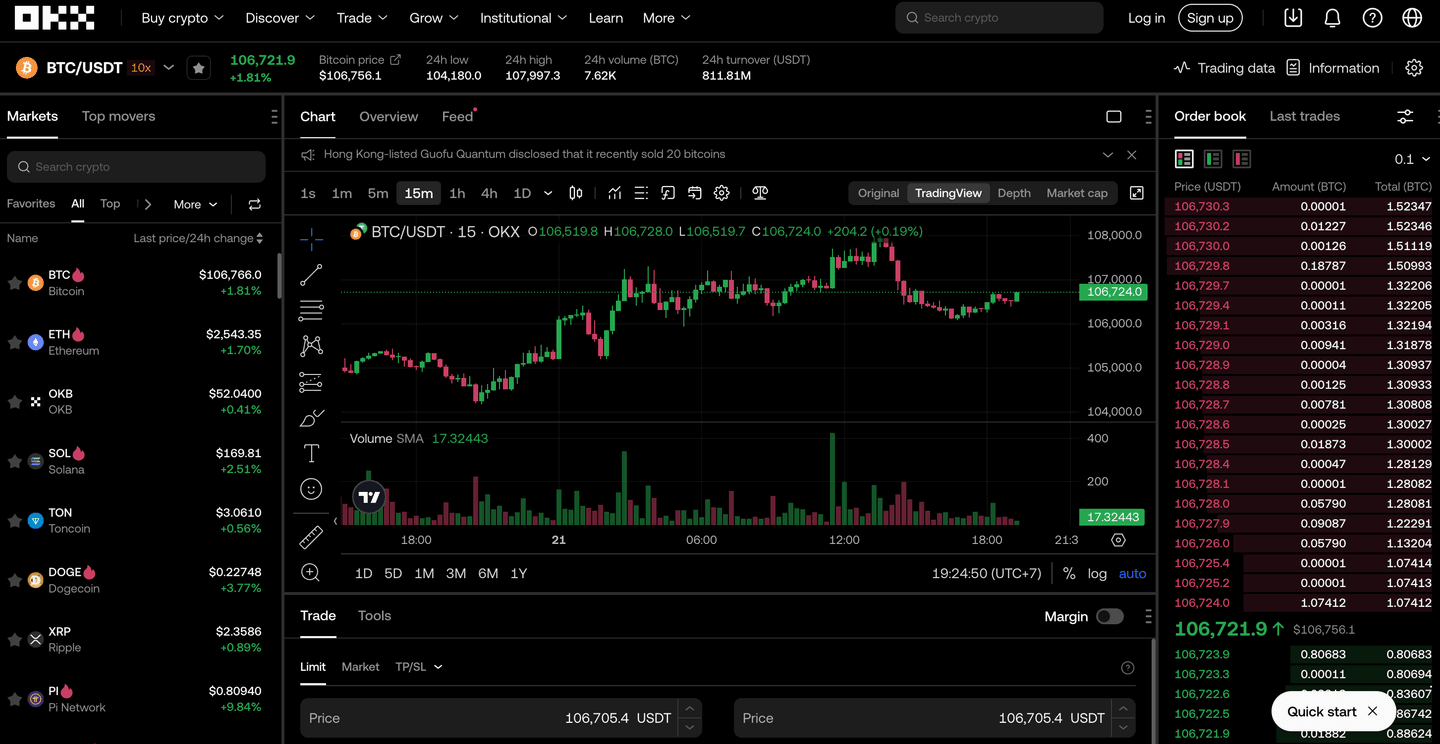Select the text annotation tool

[x=311, y=452]
